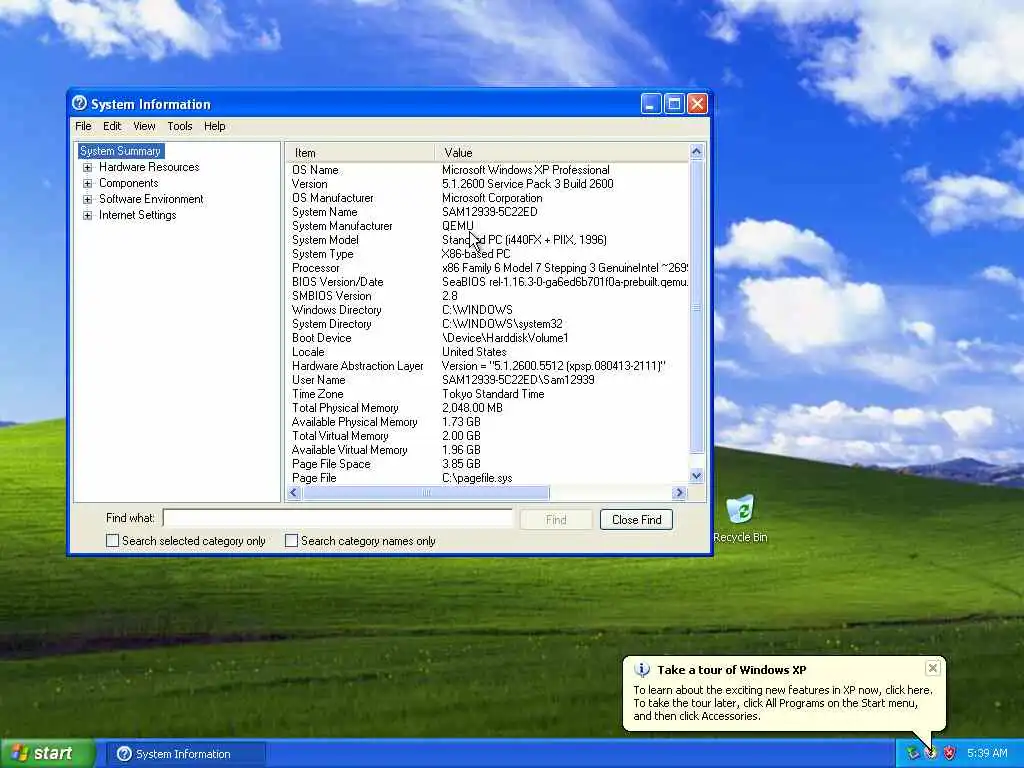Minimize the System Information window

651,104
